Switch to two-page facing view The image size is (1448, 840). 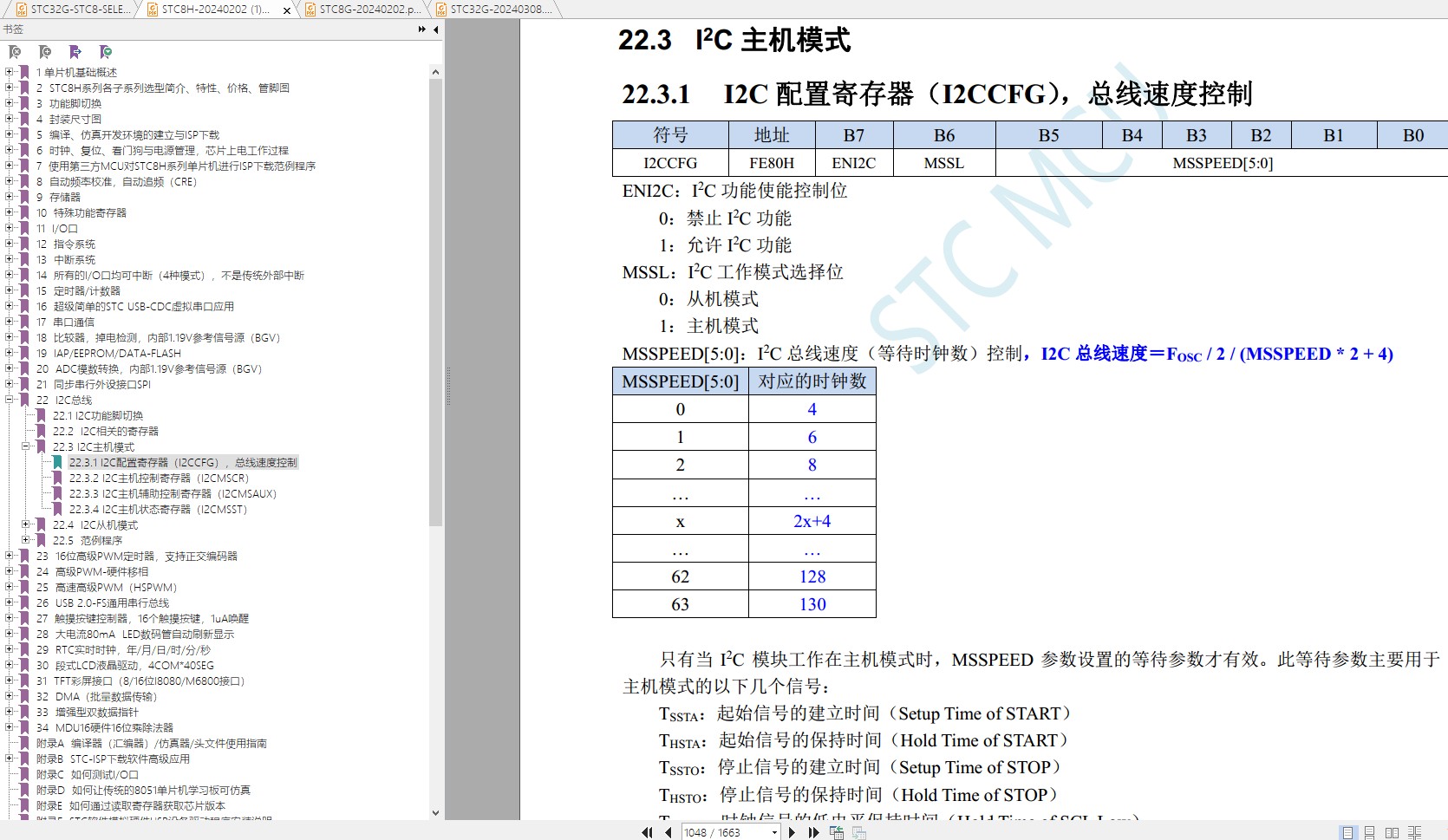click(x=1392, y=832)
